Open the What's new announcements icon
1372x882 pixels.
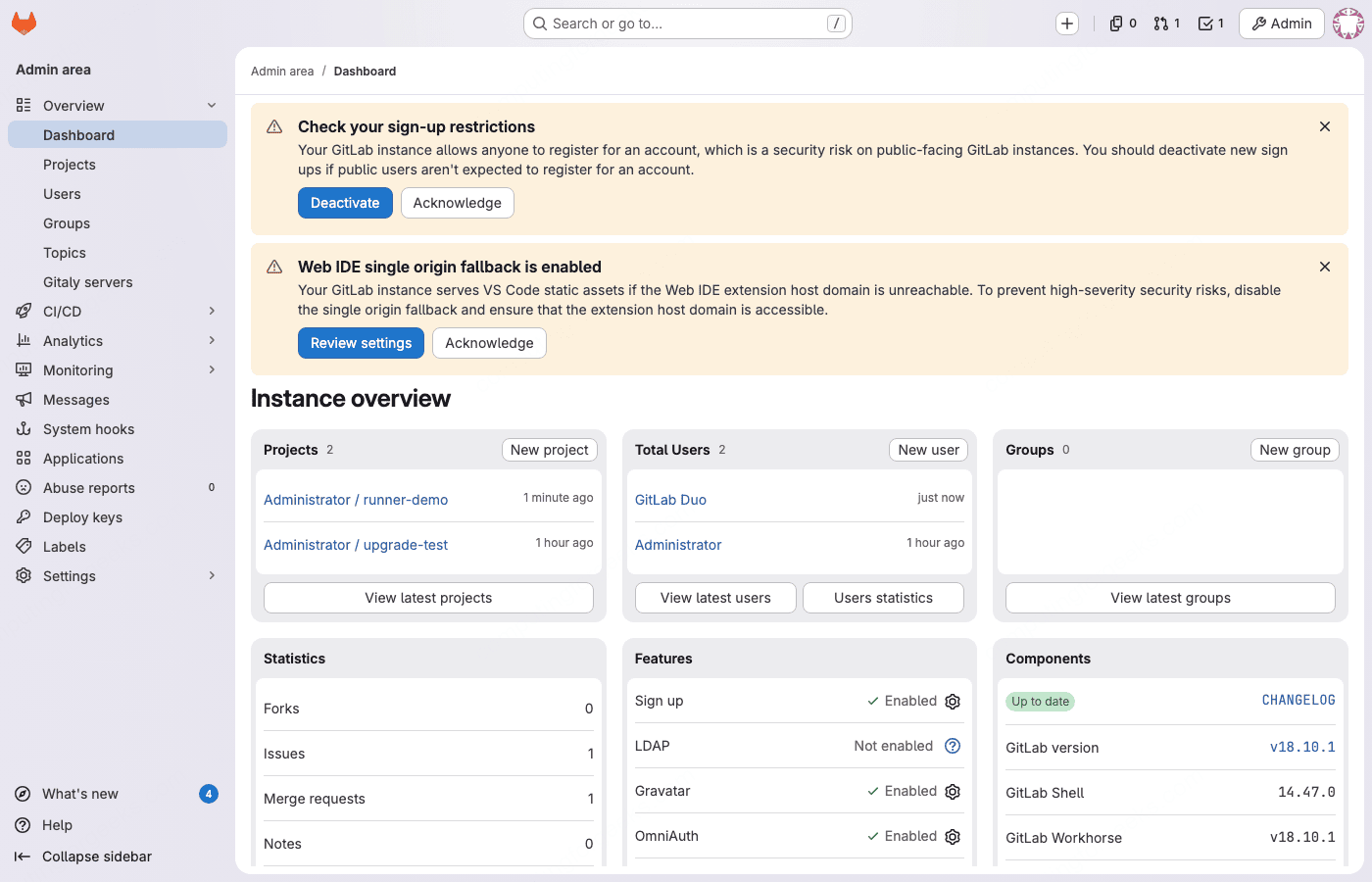(x=22, y=794)
